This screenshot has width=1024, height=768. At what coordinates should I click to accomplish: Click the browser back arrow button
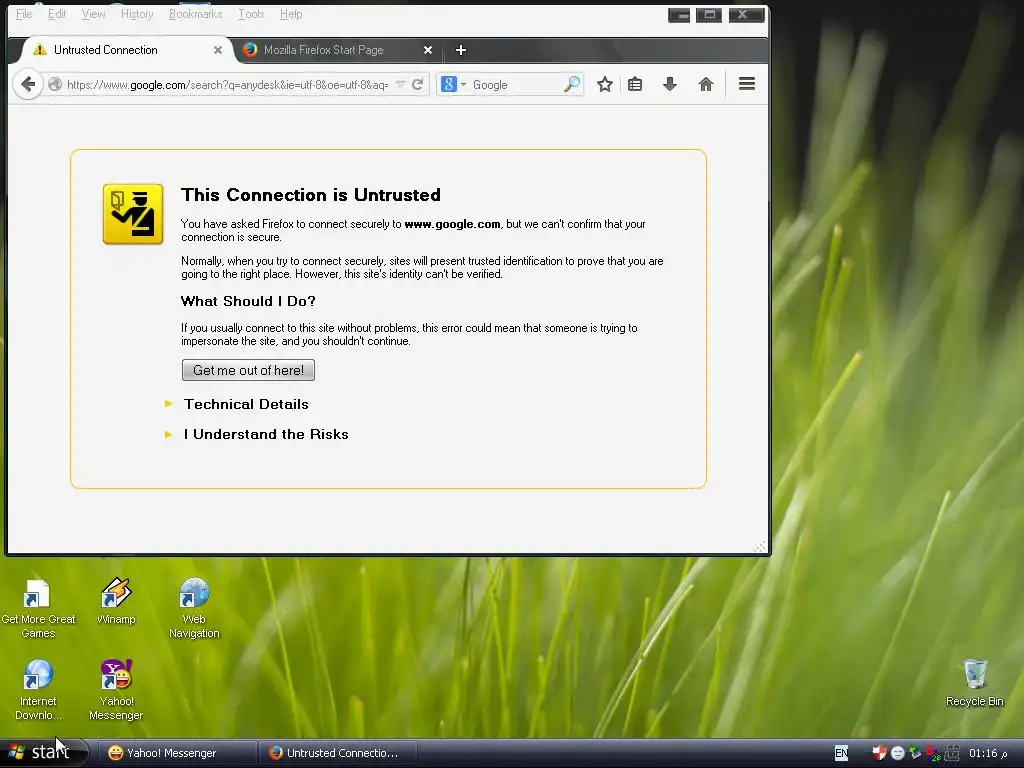(x=27, y=84)
